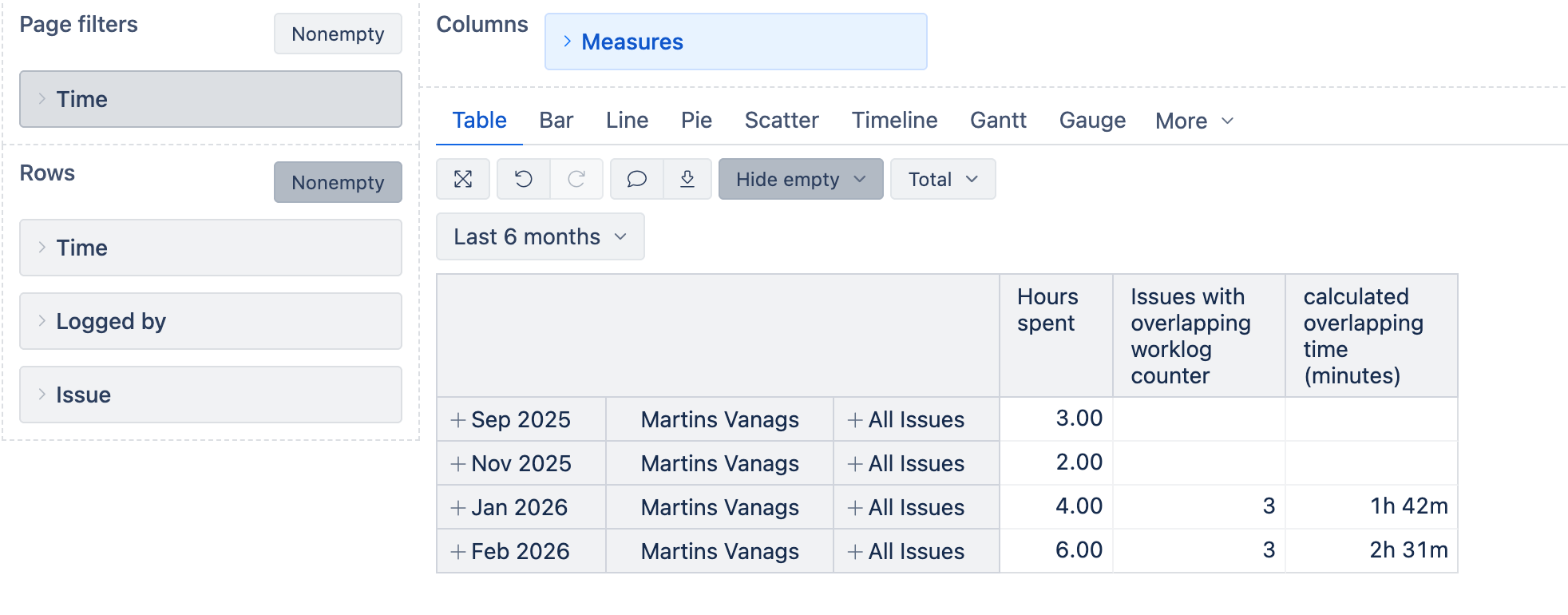1568x615 pixels.
Task: Click the undo arrow icon
Action: pyautogui.click(x=524, y=179)
